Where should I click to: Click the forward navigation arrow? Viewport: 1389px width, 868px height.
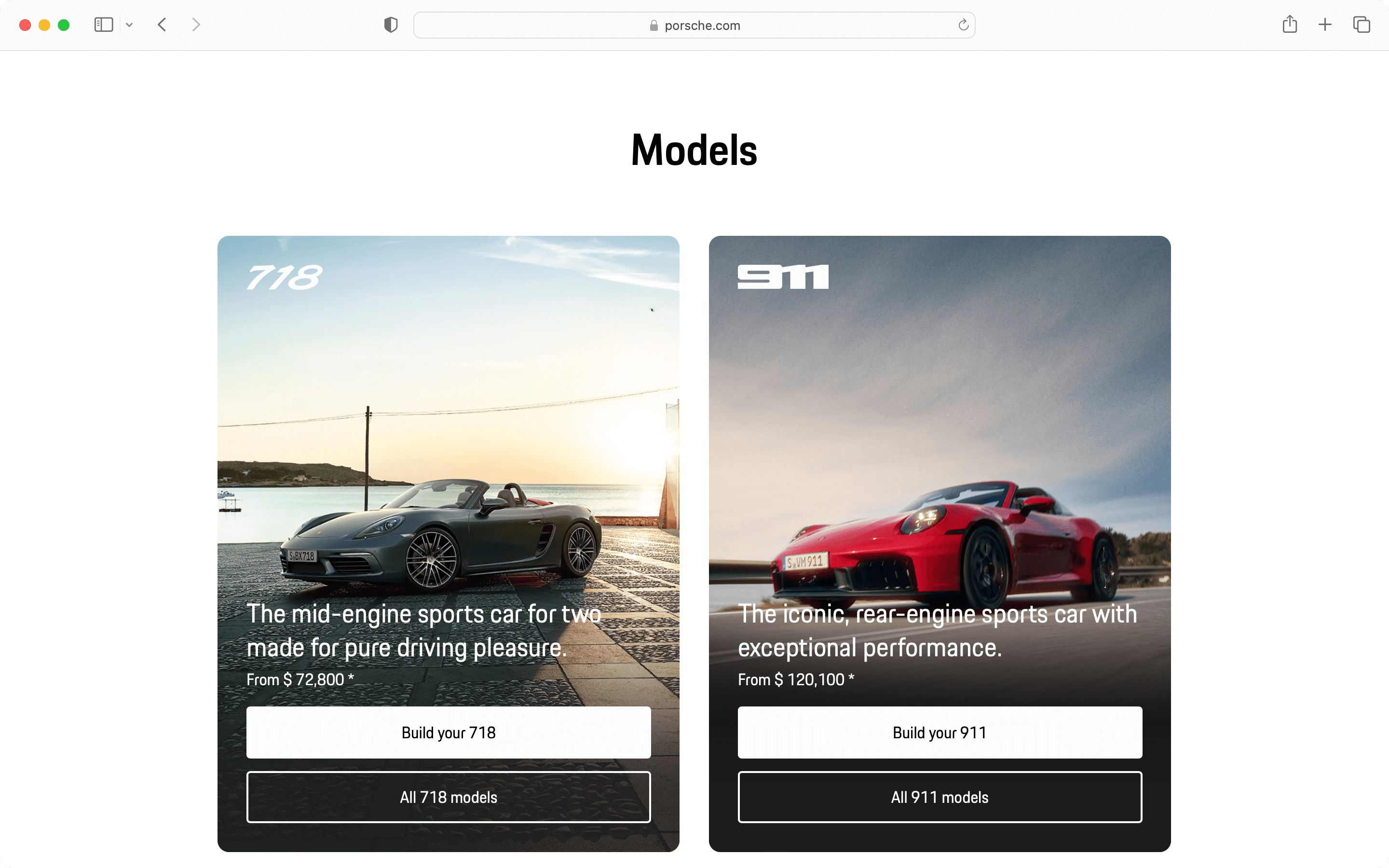coord(196,24)
